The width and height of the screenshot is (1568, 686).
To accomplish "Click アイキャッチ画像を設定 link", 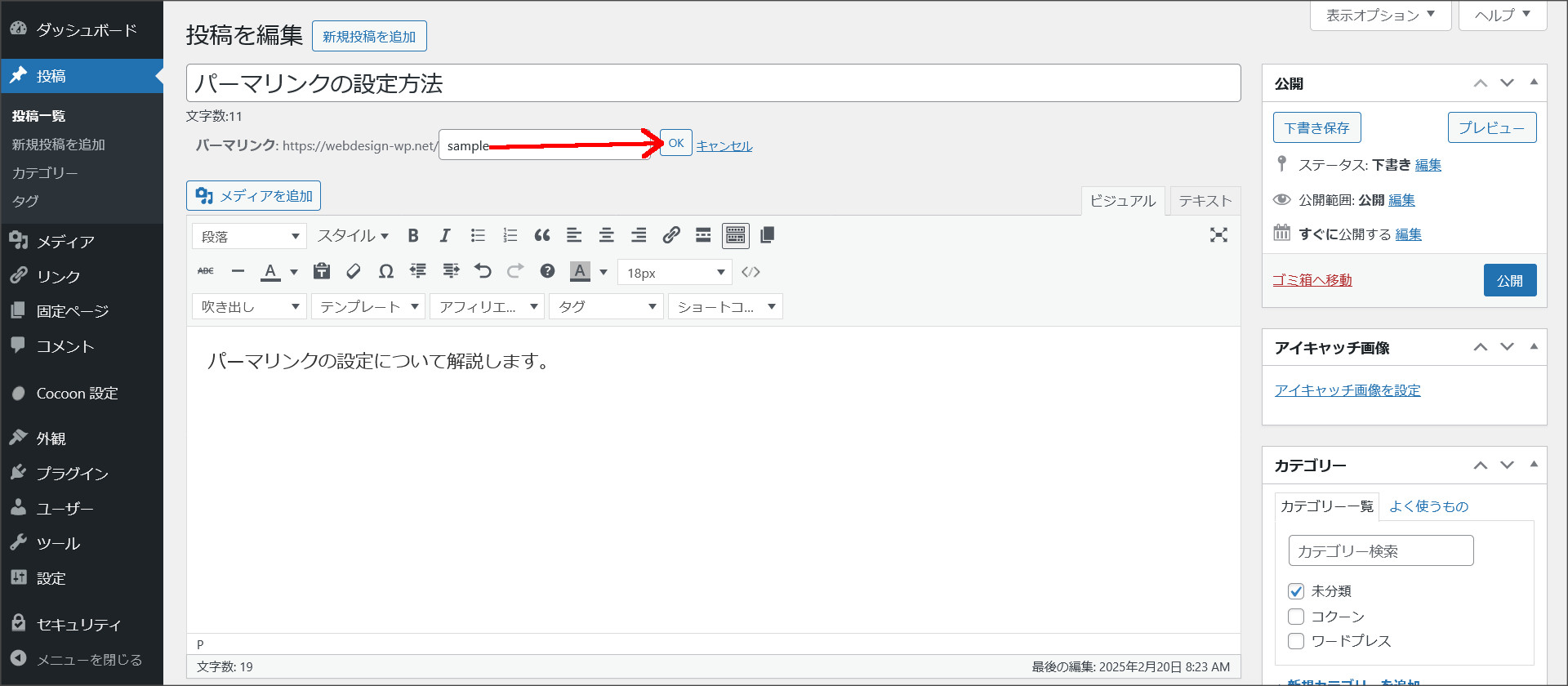I will (x=1347, y=390).
